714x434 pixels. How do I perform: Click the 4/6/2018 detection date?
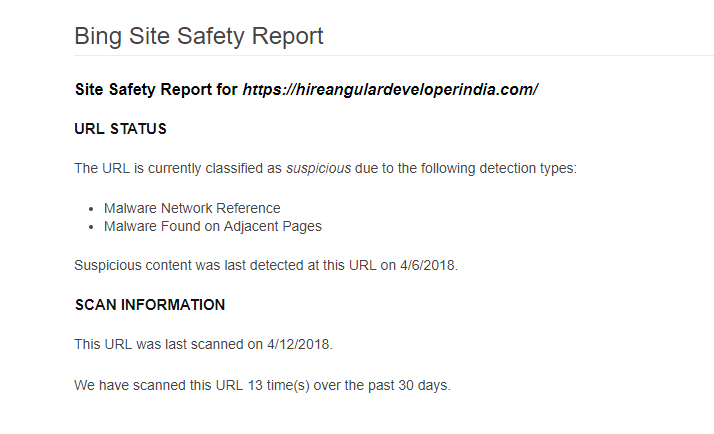click(x=427, y=266)
